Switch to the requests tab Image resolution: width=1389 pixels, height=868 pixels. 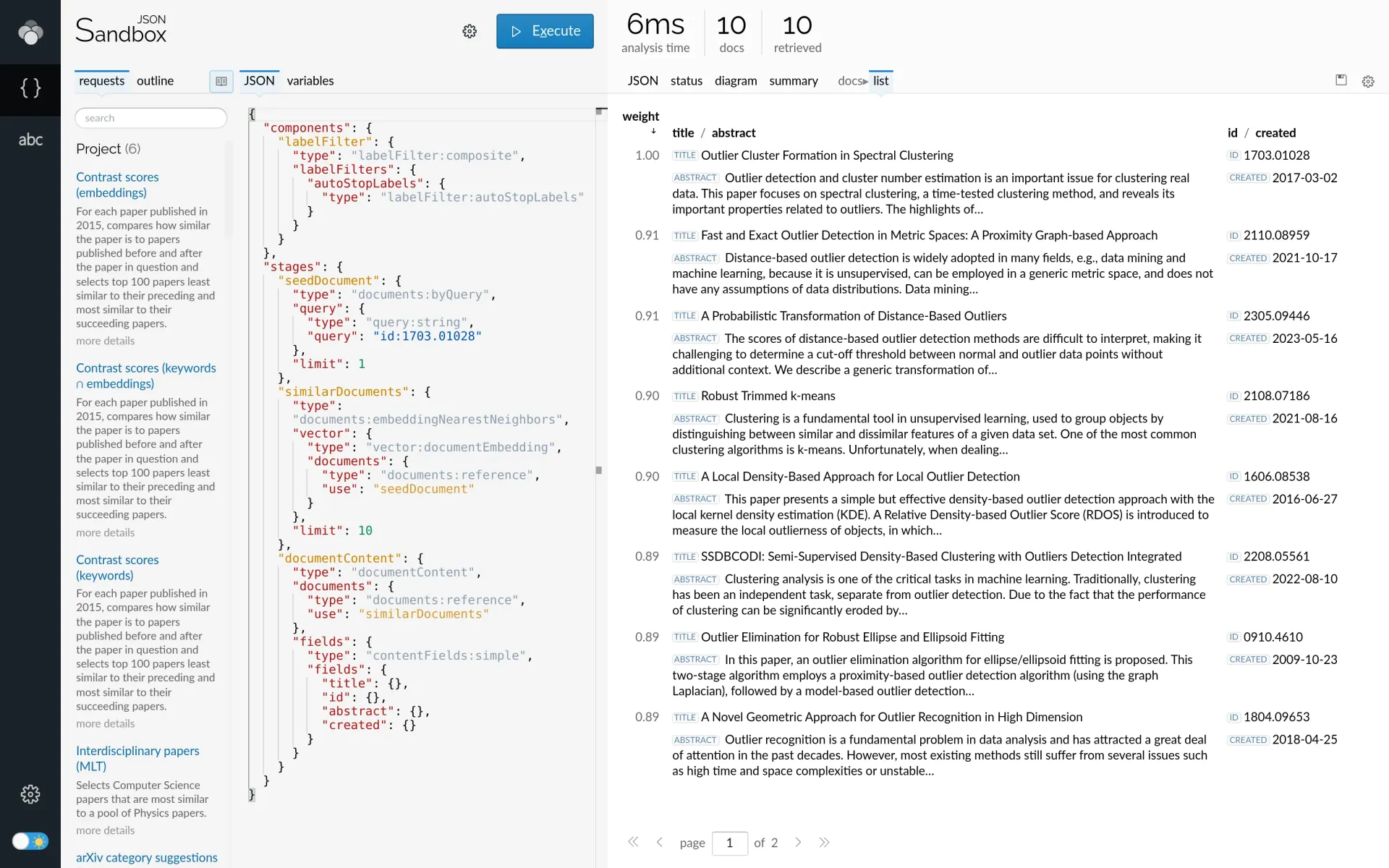101,81
